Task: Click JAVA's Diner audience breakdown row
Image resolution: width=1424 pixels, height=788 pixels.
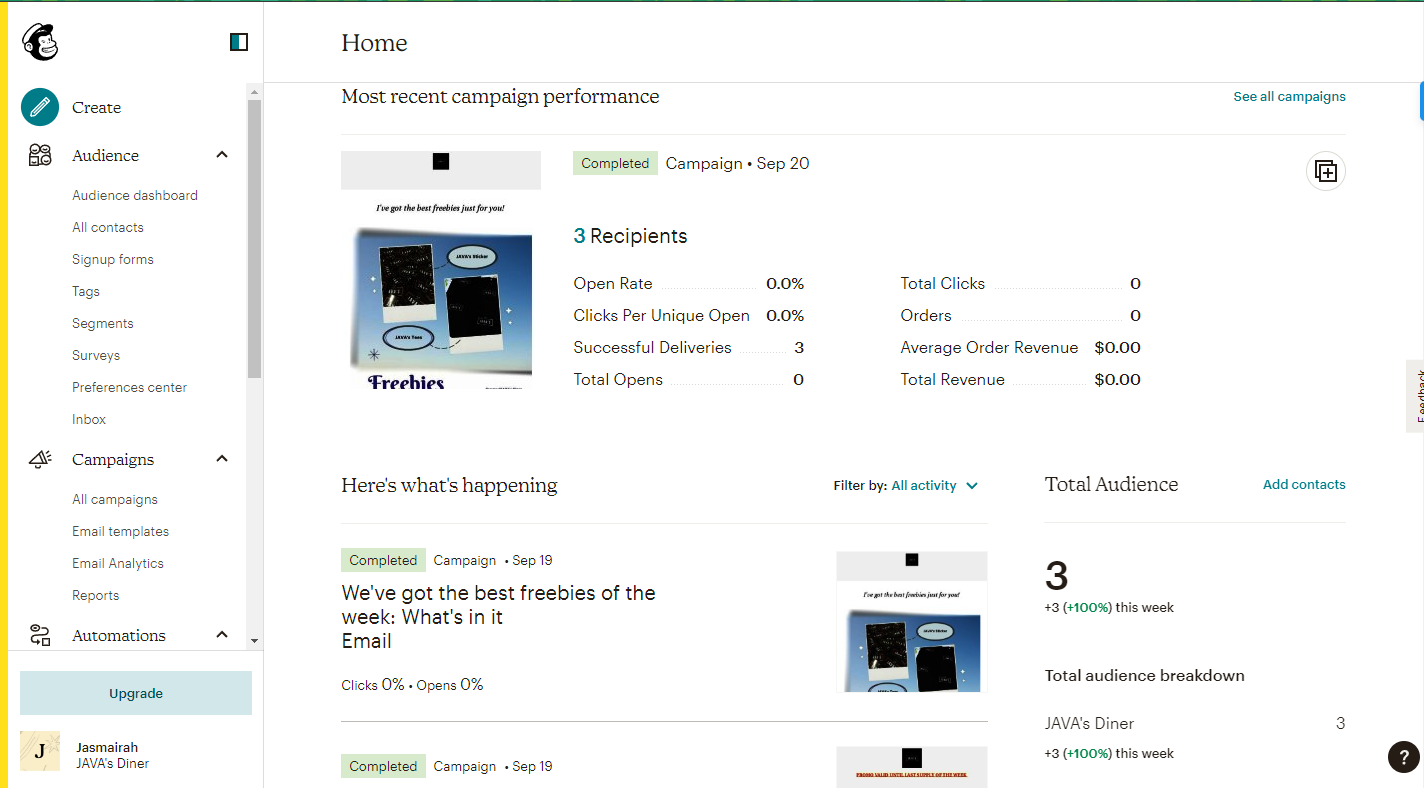Action: pos(1195,723)
